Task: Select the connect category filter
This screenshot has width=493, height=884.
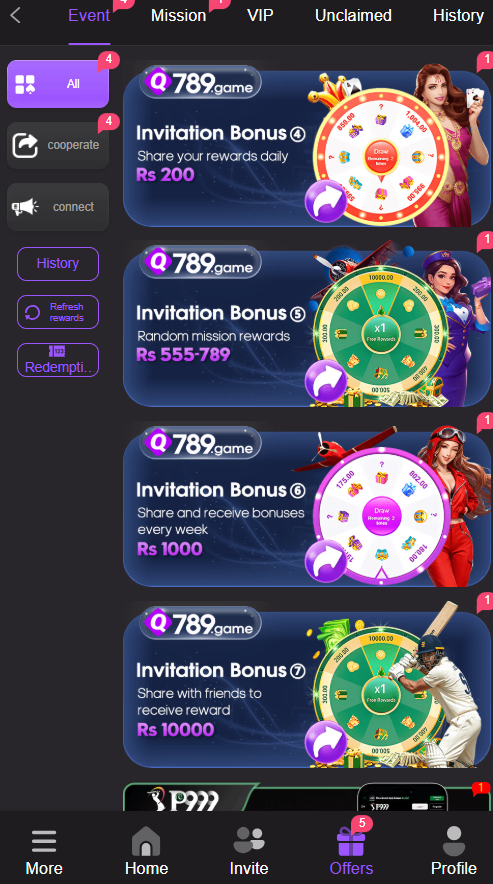Action: (58, 207)
